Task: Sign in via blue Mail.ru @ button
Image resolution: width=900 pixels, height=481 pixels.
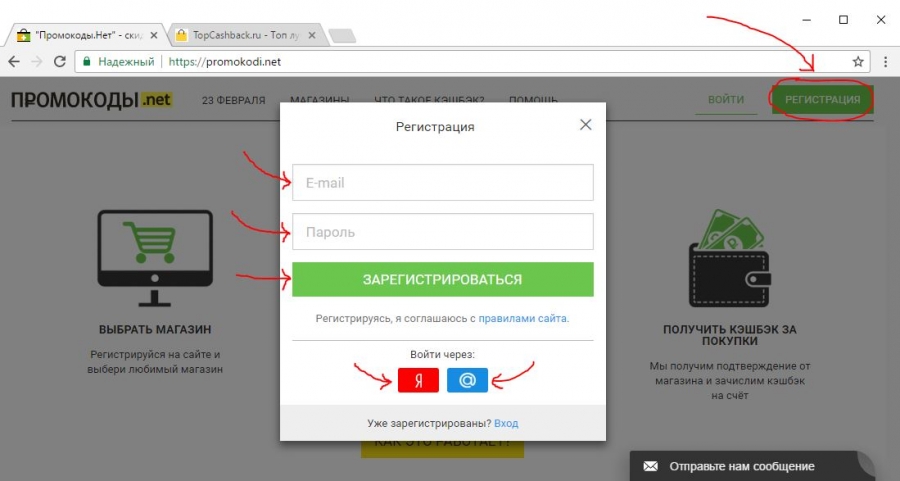Action: click(x=467, y=380)
